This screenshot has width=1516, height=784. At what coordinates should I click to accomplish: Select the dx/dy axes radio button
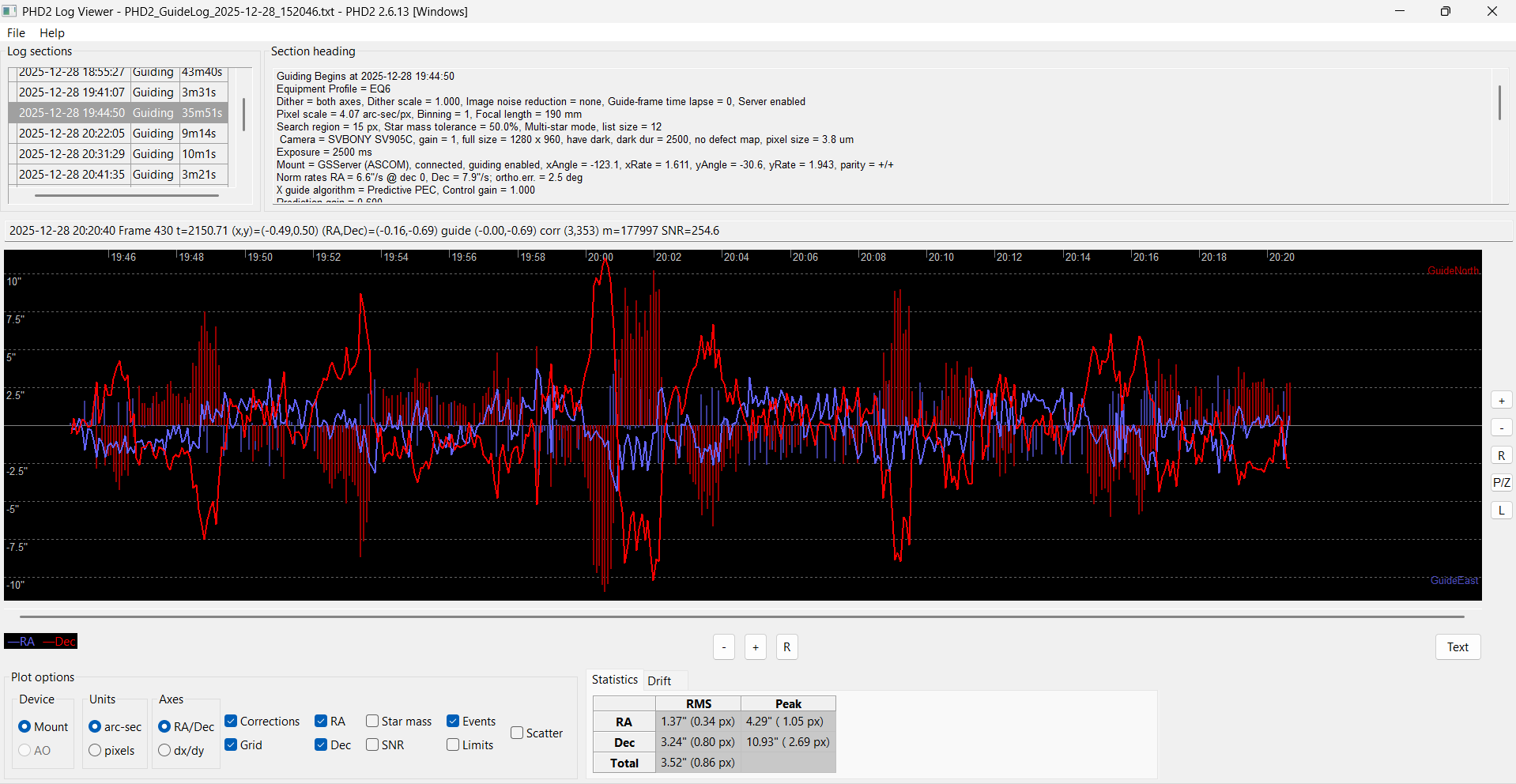(x=164, y=750)
